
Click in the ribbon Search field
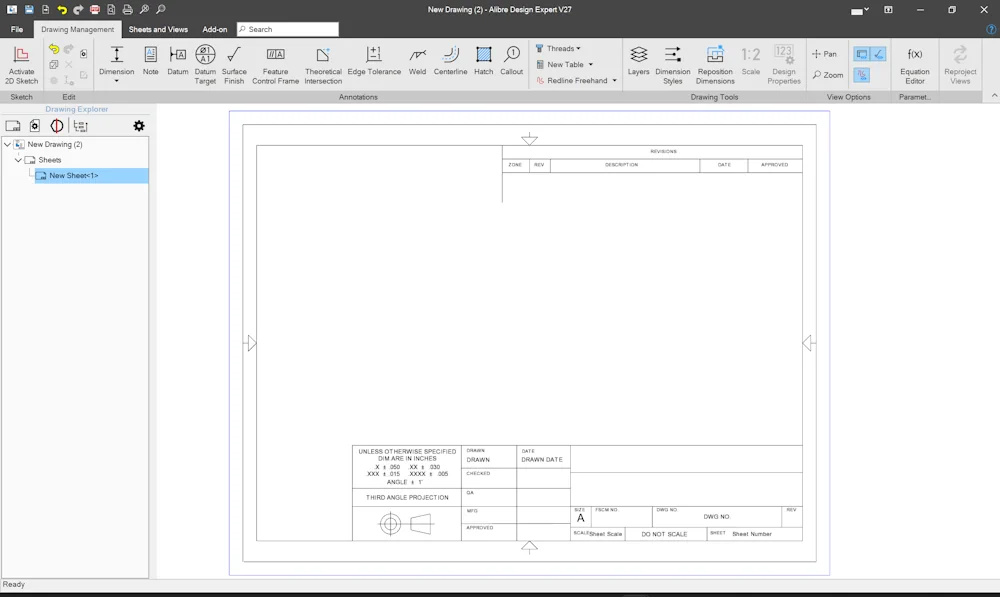pyautogui.click(x=288, y=29)
